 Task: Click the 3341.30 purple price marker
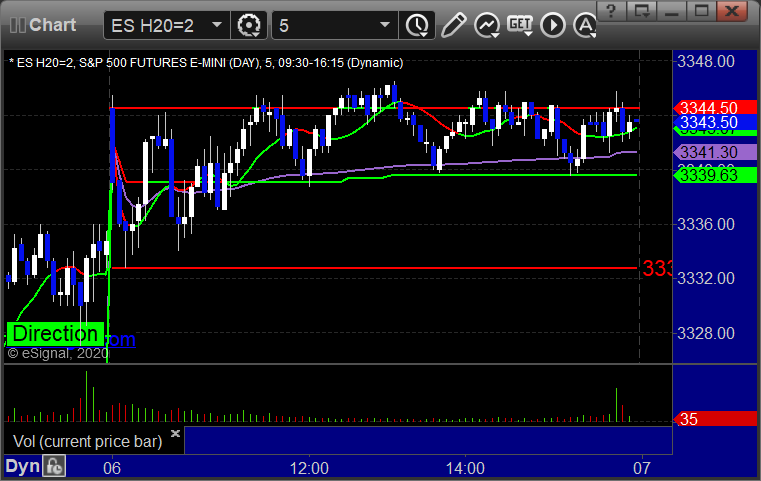coord(715,152)
